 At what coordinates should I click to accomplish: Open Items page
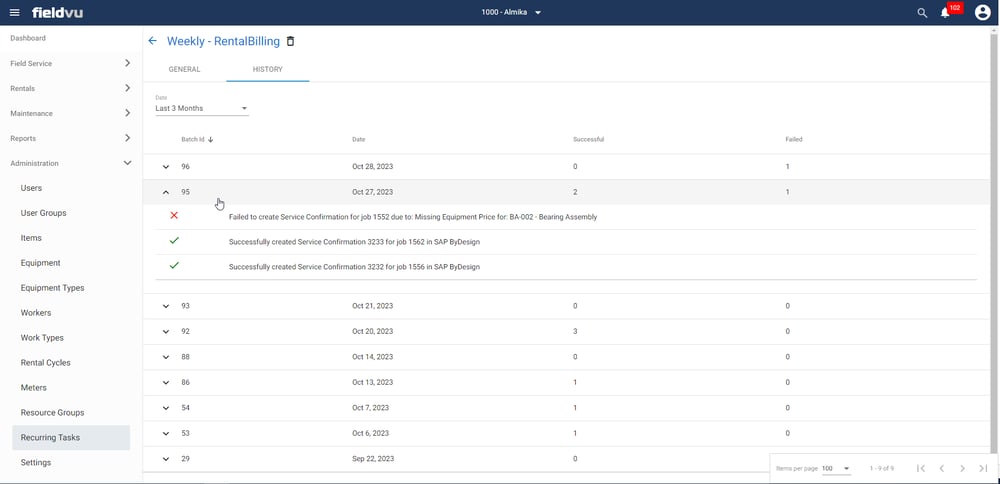31,238
